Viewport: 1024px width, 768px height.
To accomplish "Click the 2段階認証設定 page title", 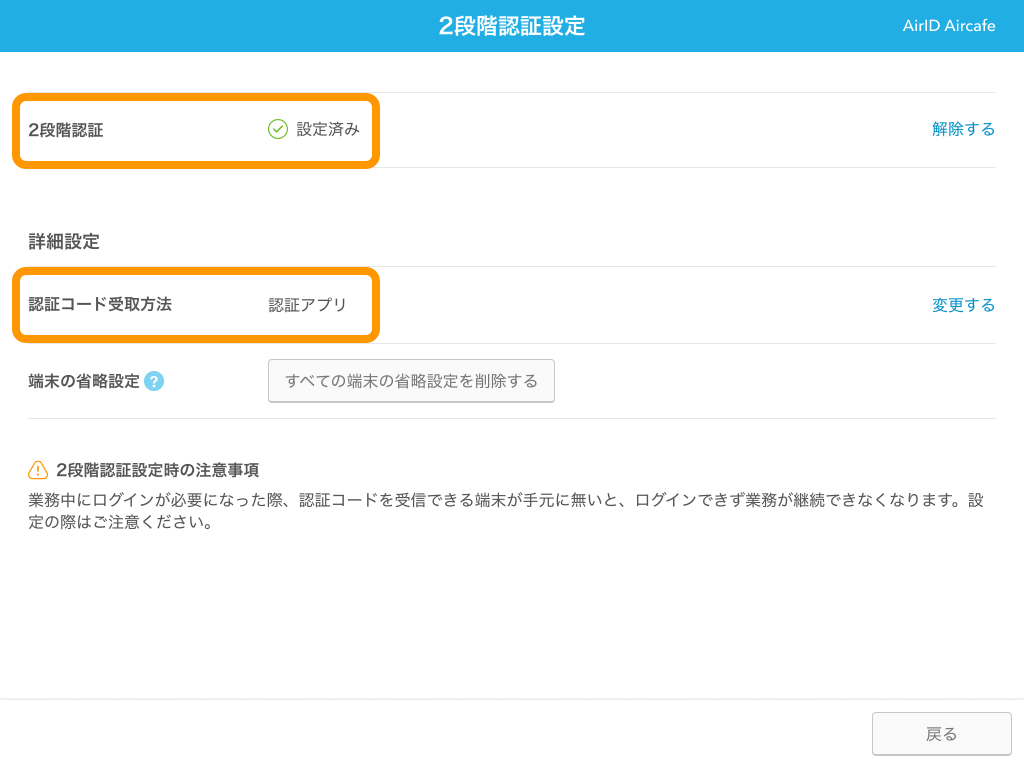I will [511, 25].
